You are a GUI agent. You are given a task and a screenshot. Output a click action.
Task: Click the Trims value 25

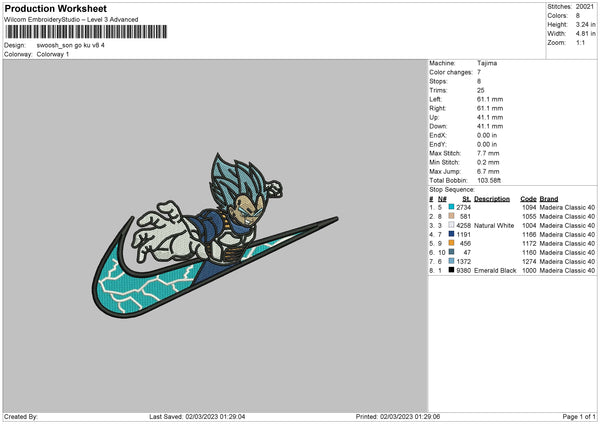481,90
